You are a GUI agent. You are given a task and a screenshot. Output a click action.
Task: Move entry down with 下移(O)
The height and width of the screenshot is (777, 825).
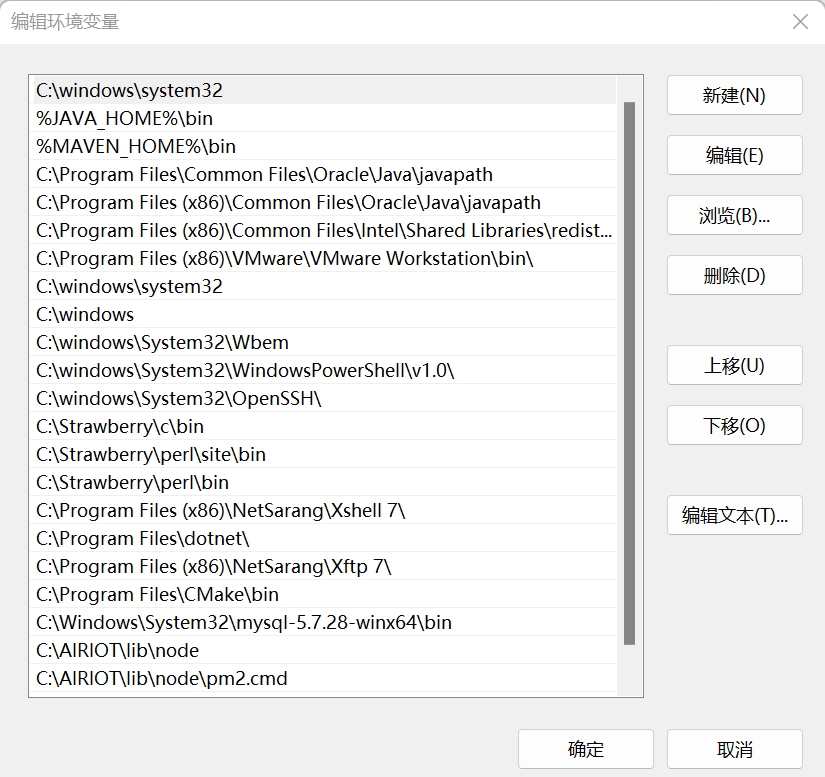734,425
